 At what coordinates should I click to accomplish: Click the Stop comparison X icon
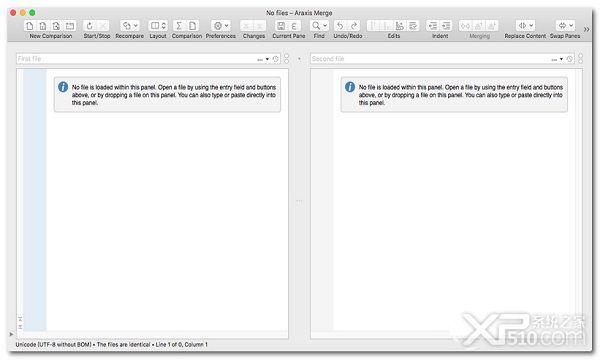pyautogui.click(x=103, y=26)
